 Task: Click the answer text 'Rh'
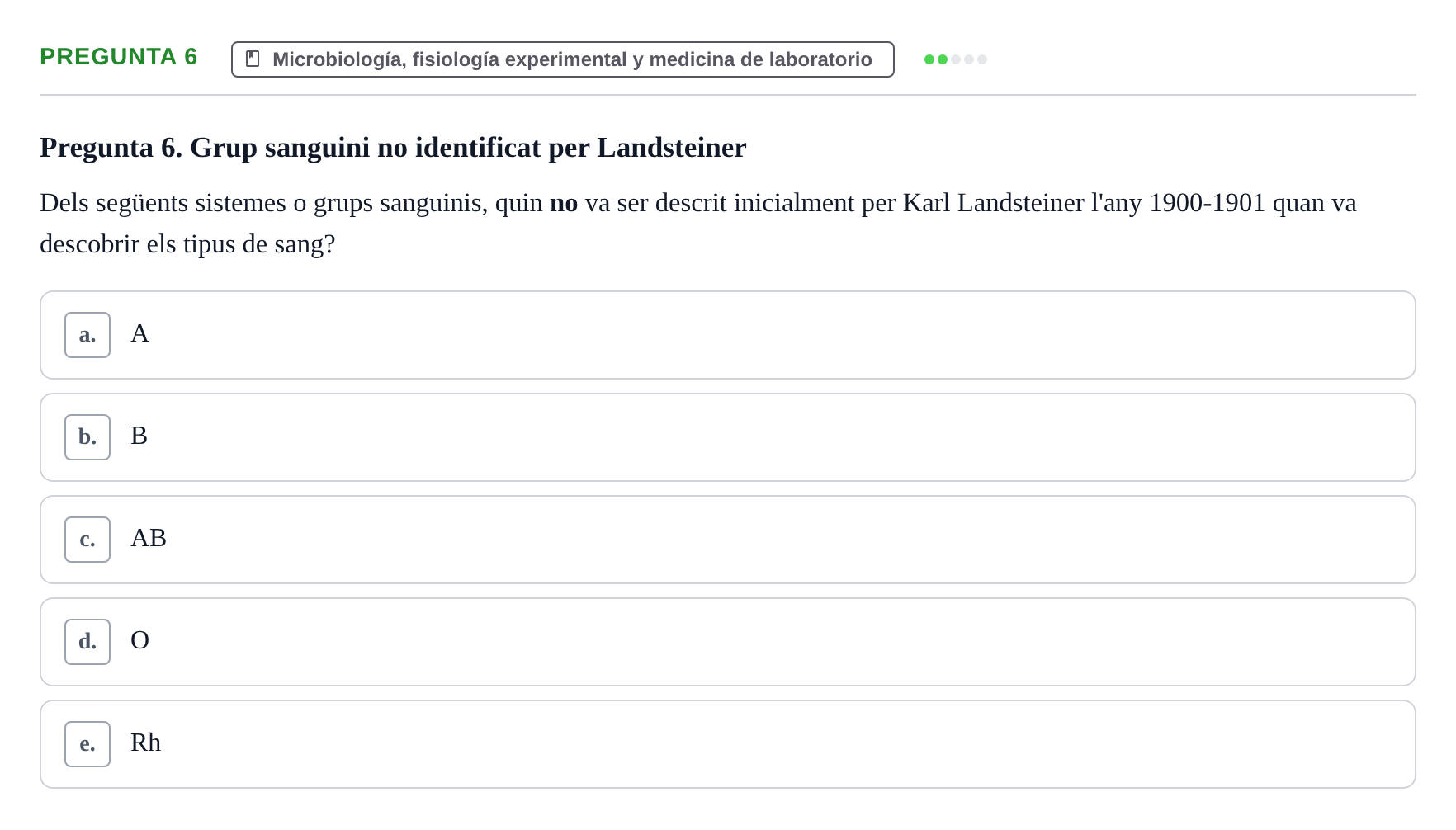point(146,743)
